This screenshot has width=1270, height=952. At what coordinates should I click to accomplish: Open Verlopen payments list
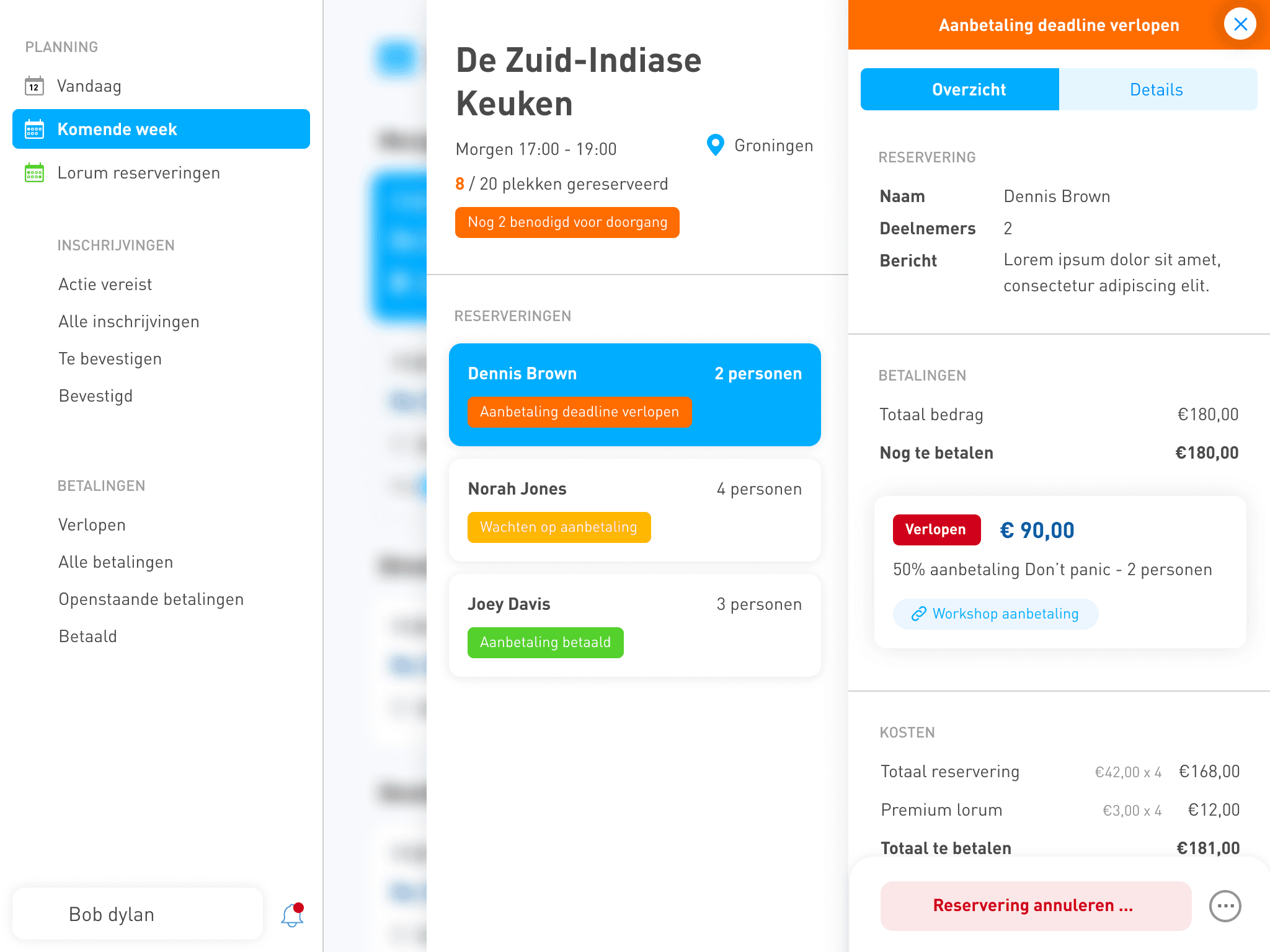pyautogui.click(x=92, y=525)
